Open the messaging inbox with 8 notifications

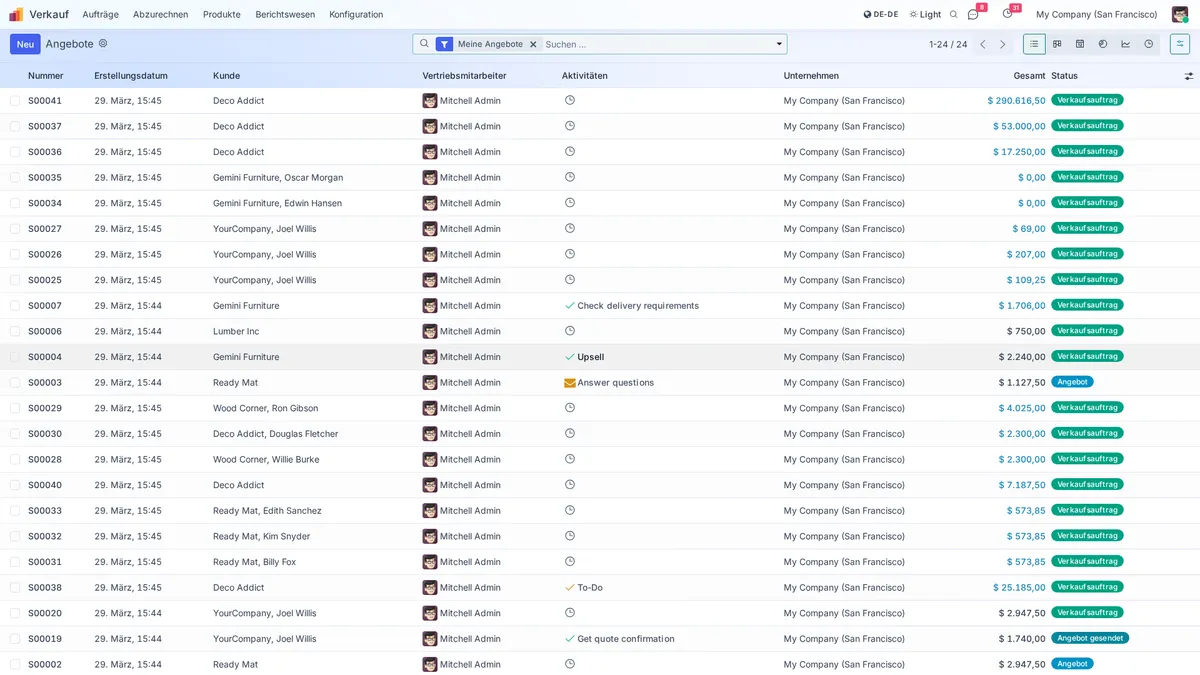[x=971, y=14]
